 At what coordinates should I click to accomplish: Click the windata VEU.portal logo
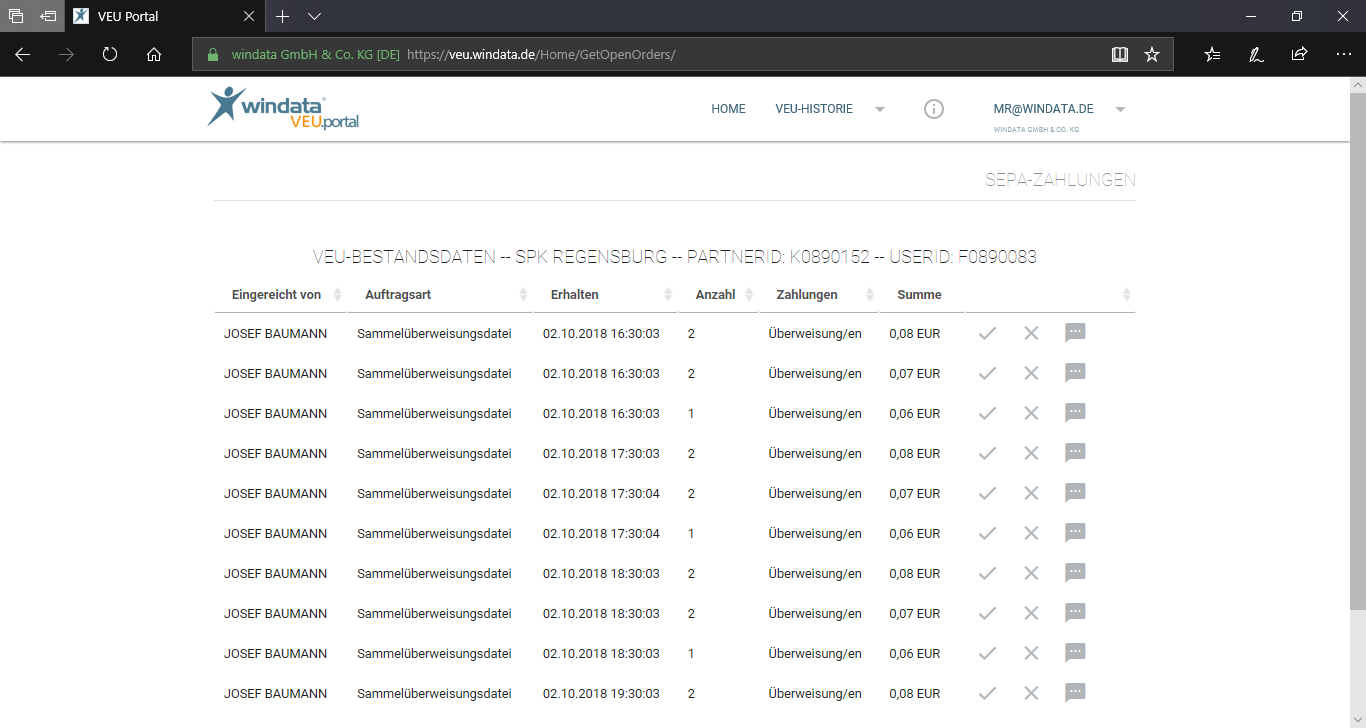coord(283,108)
